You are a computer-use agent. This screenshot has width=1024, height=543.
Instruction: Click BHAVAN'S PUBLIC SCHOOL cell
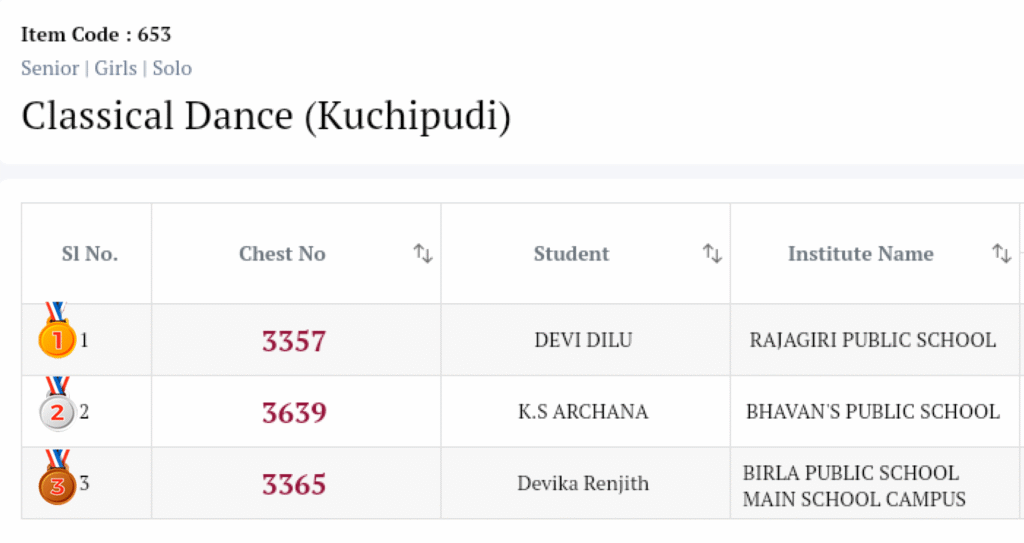point(872,412)
